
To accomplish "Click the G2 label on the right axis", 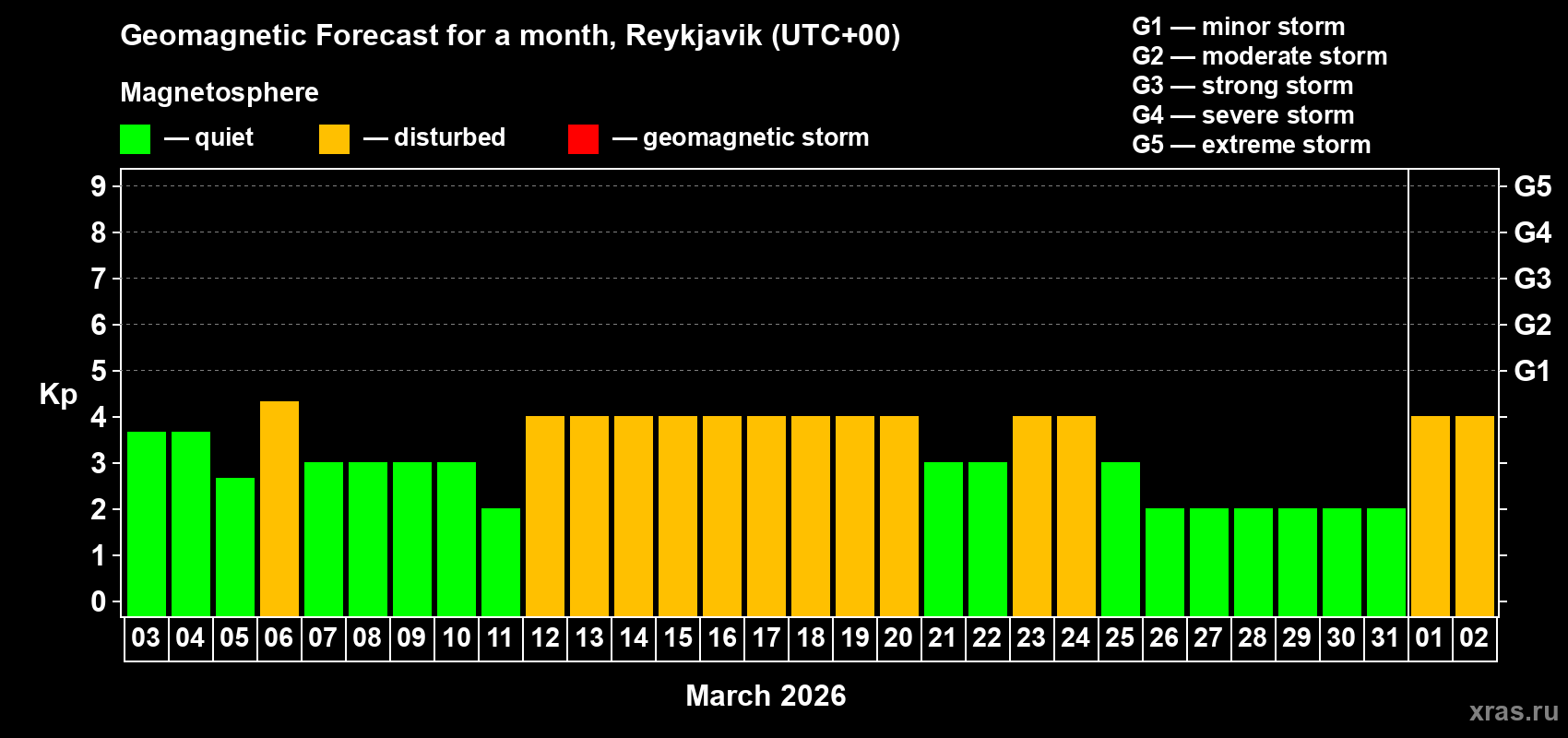I will click(1532, 325).
